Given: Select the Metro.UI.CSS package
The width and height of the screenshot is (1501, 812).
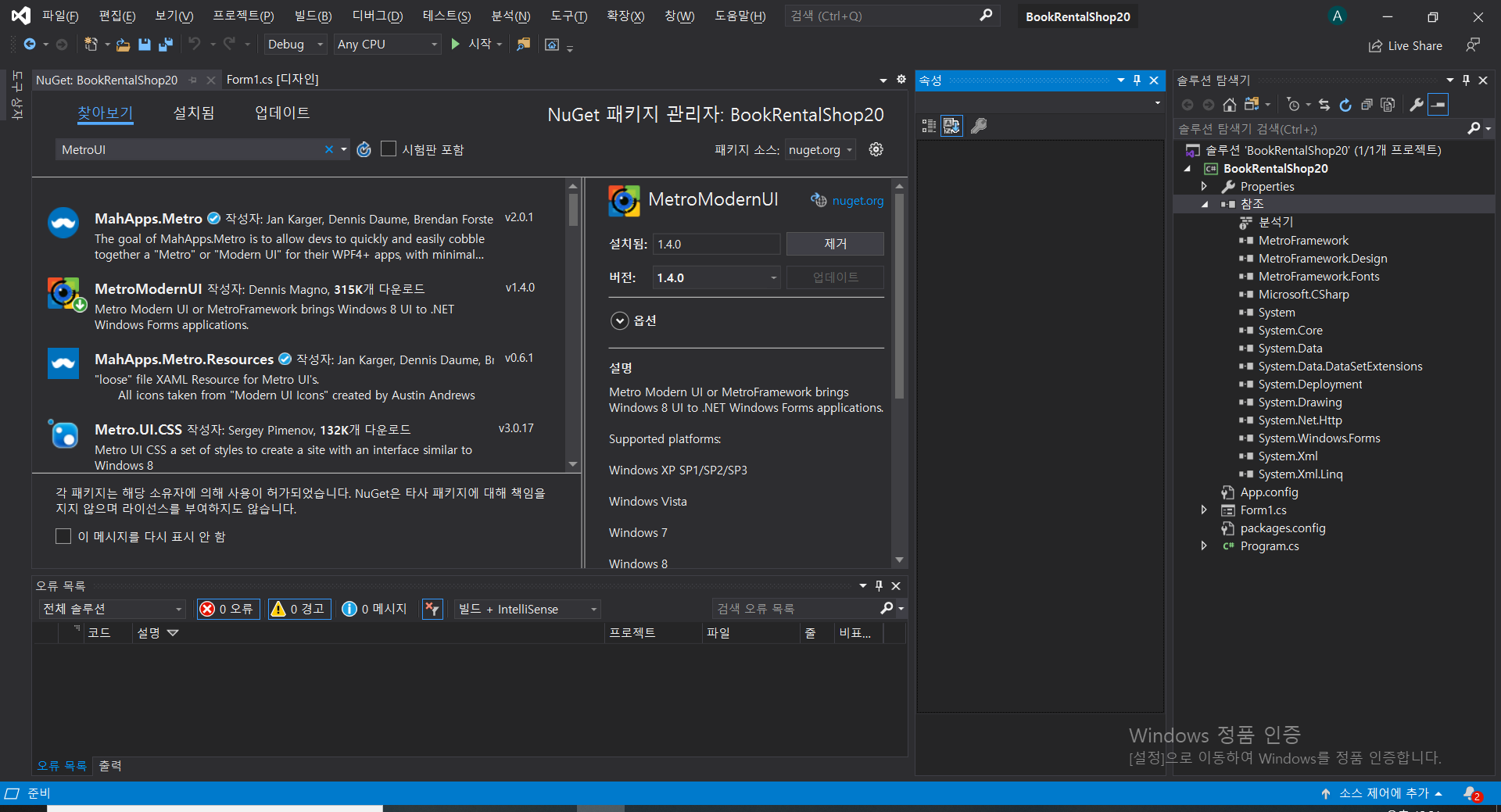Looking at the screenshot, I should (x=297, y=445).
